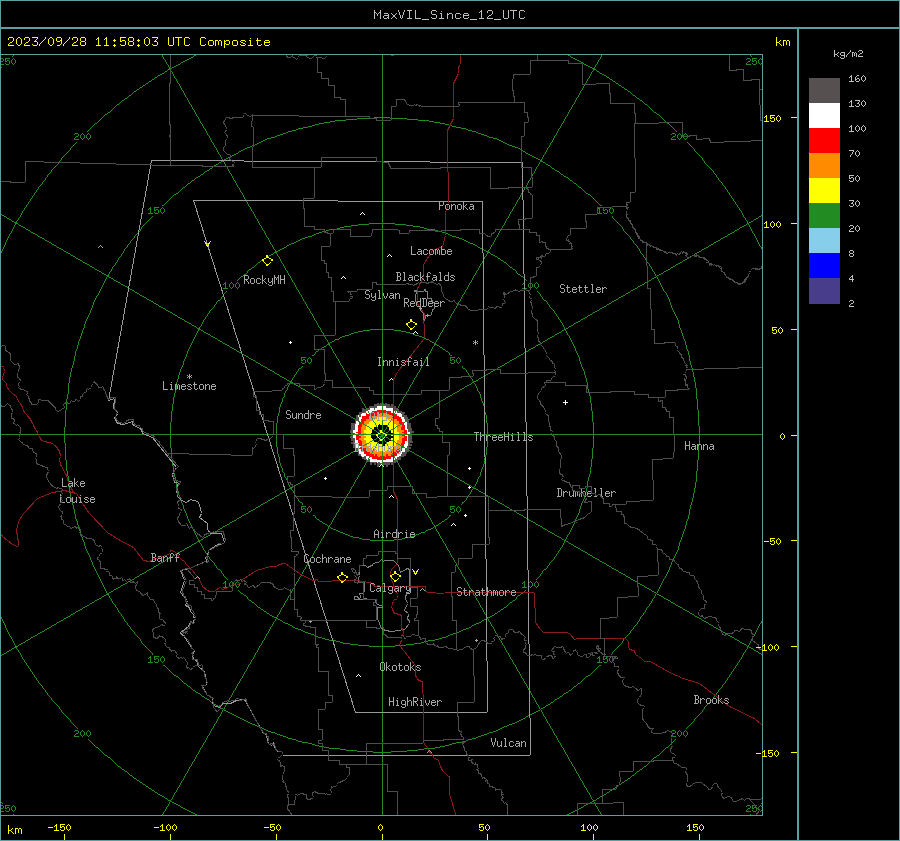900x841 pixels.
Task: Click the yellow Y marker northwest of RockyMH
Action: (x=208, y=244)
